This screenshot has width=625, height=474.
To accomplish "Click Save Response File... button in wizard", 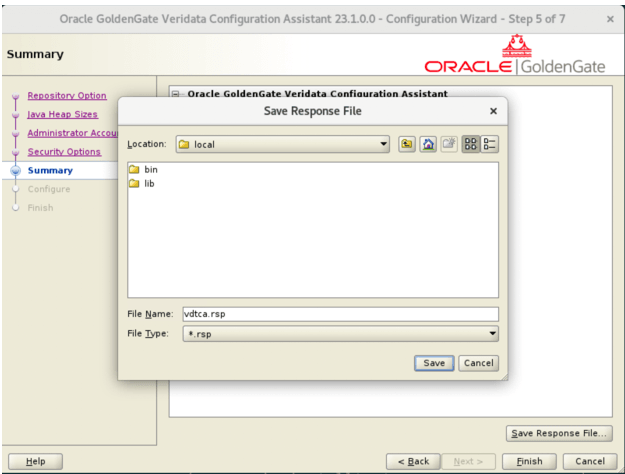I will click(x=559, y=433).
